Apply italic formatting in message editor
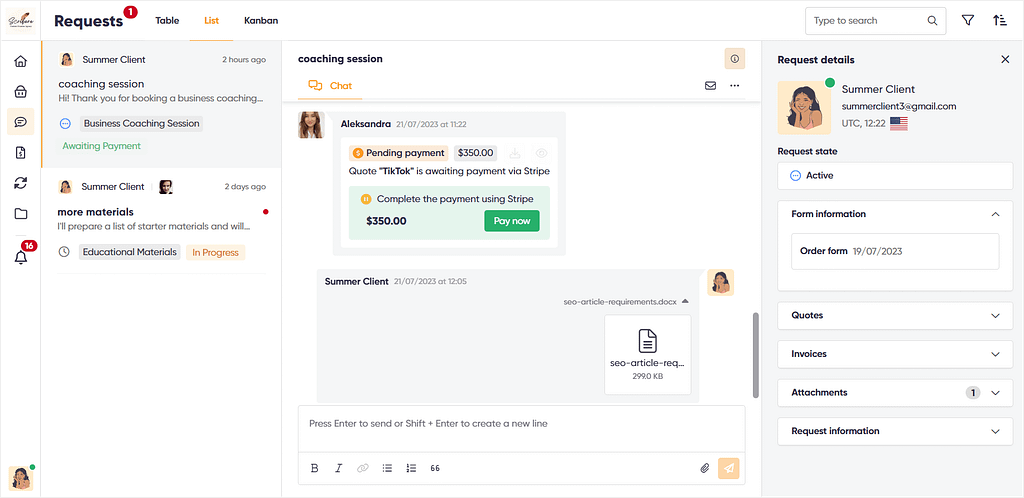This screenshot has width=1024, height=498. (x=338, y=468)
